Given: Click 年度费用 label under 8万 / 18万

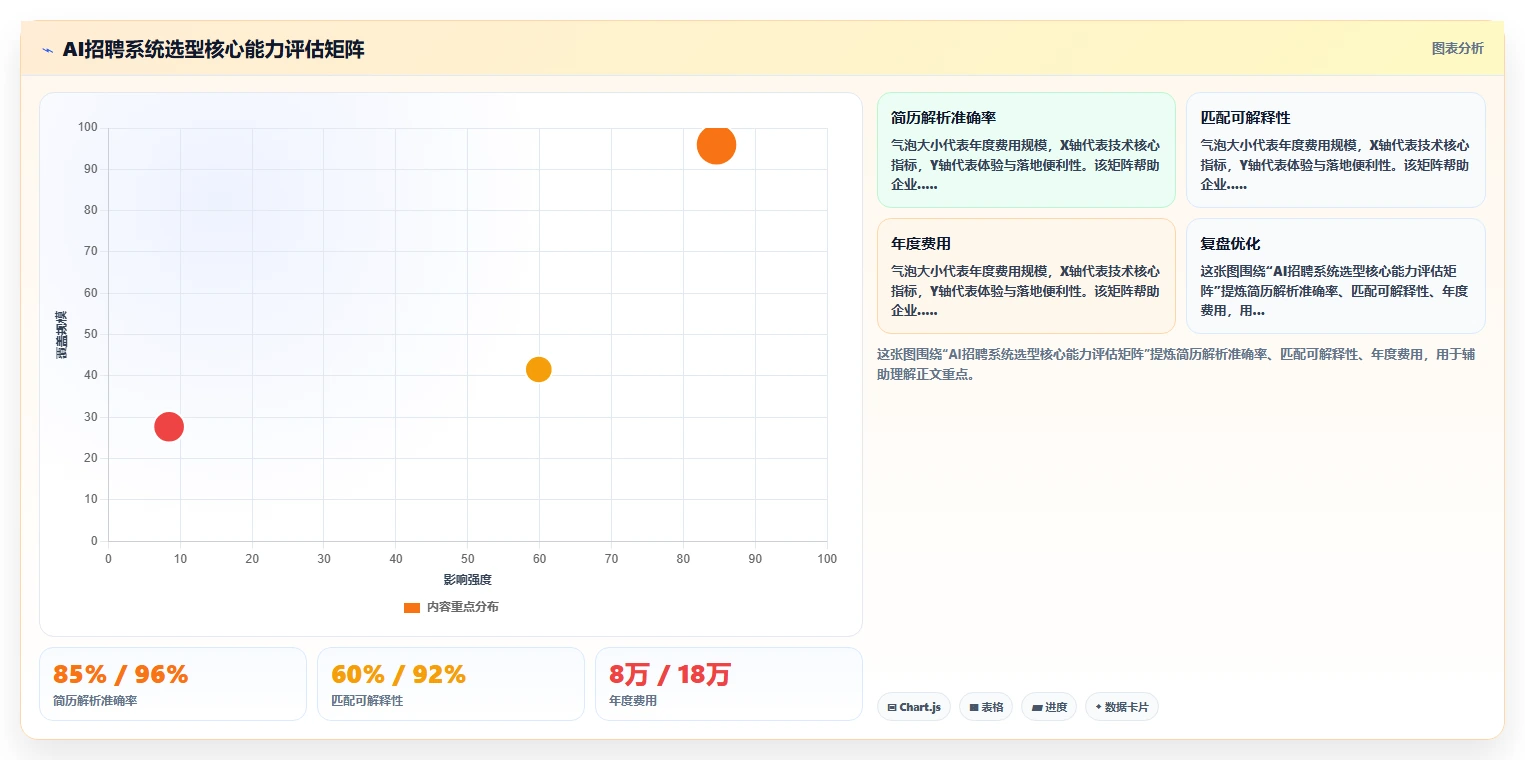Looking at the screenshot, I should click(633, 701).
